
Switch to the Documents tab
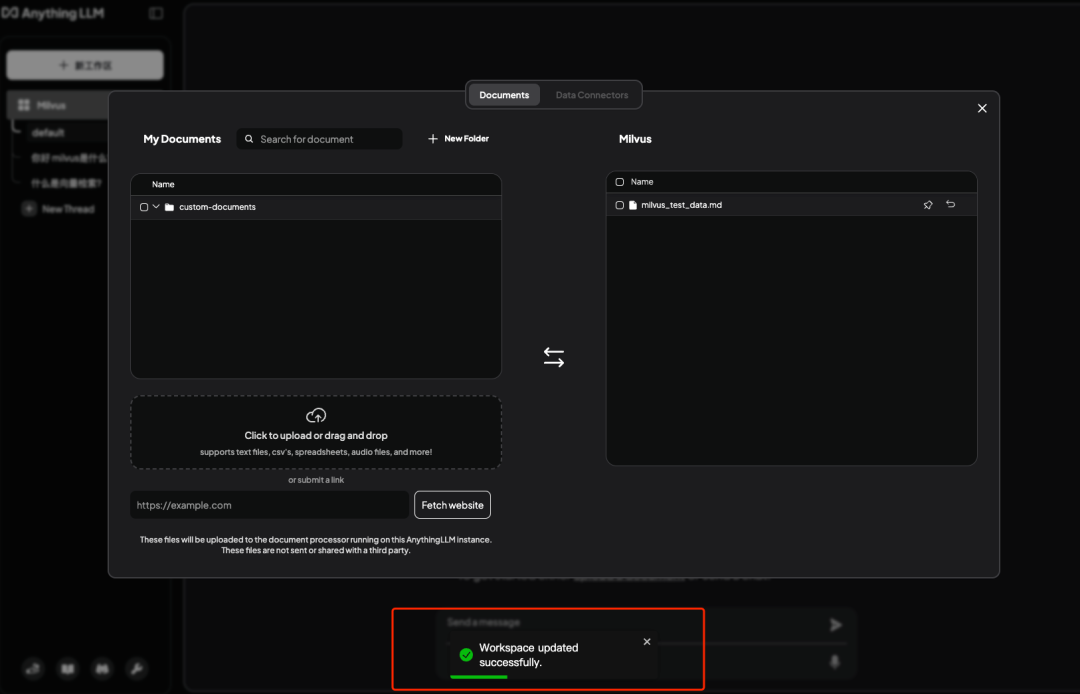click(504, 95)
